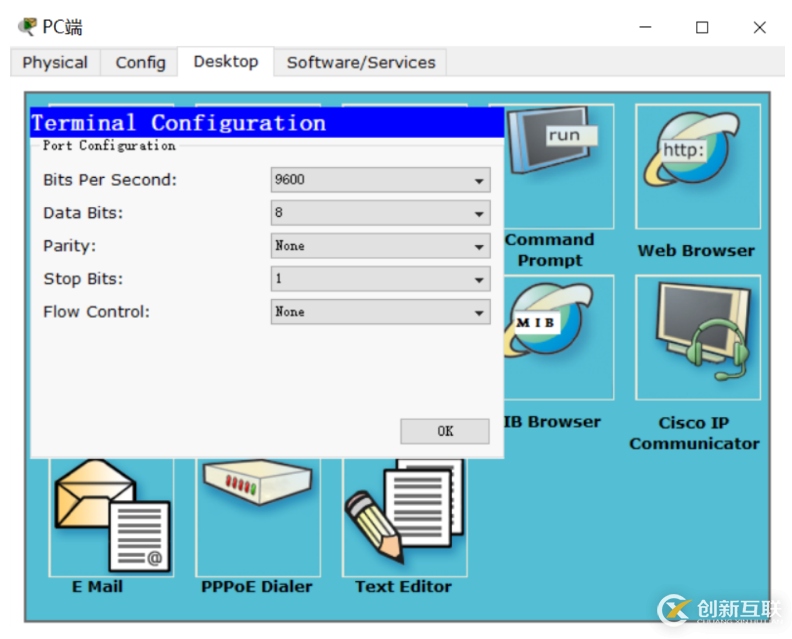792x639 pixels.
Task: Open the MIB Browser icon
Action: click(559, 337)
